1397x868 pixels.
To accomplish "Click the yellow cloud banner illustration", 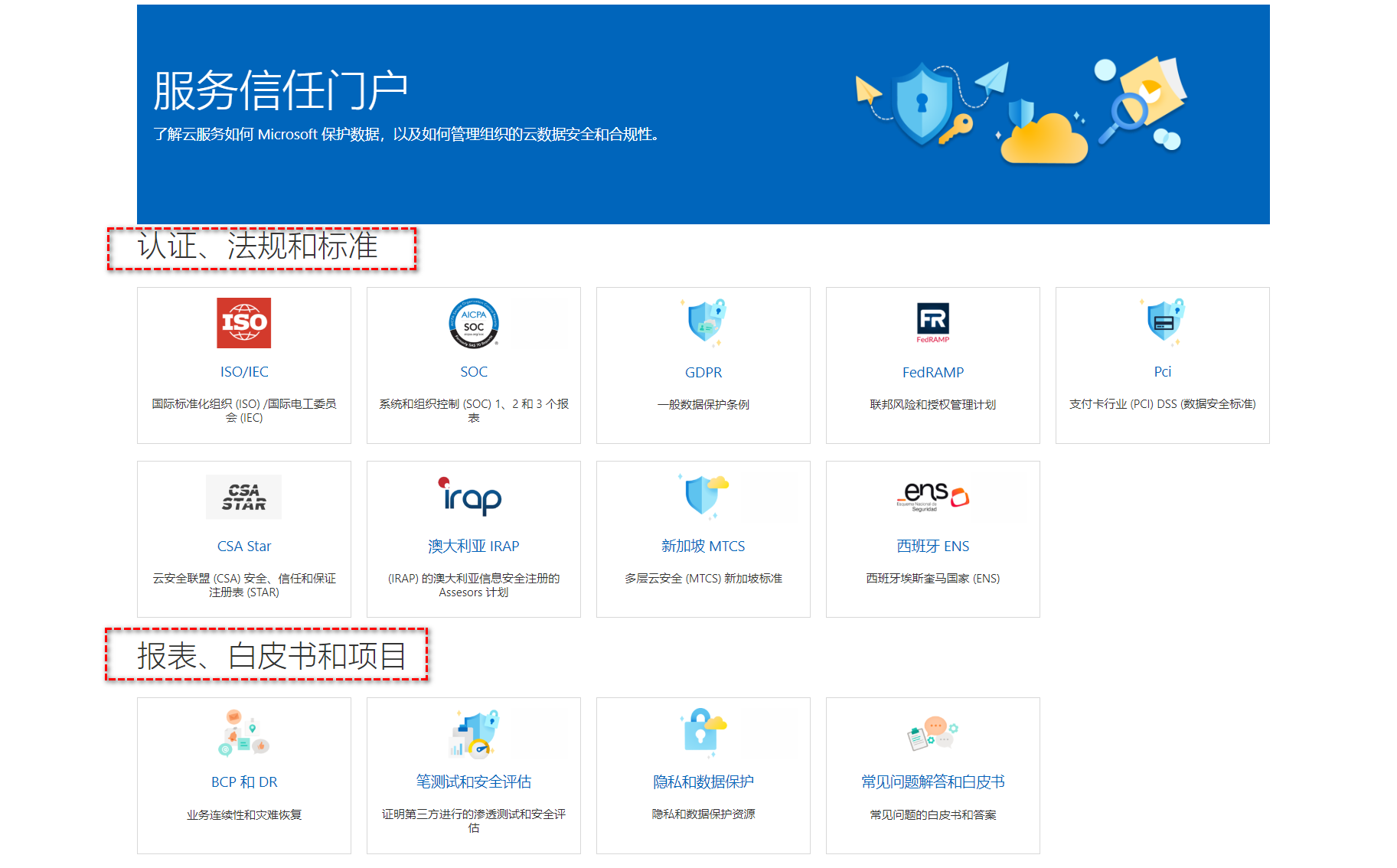I will (1043, 138).
